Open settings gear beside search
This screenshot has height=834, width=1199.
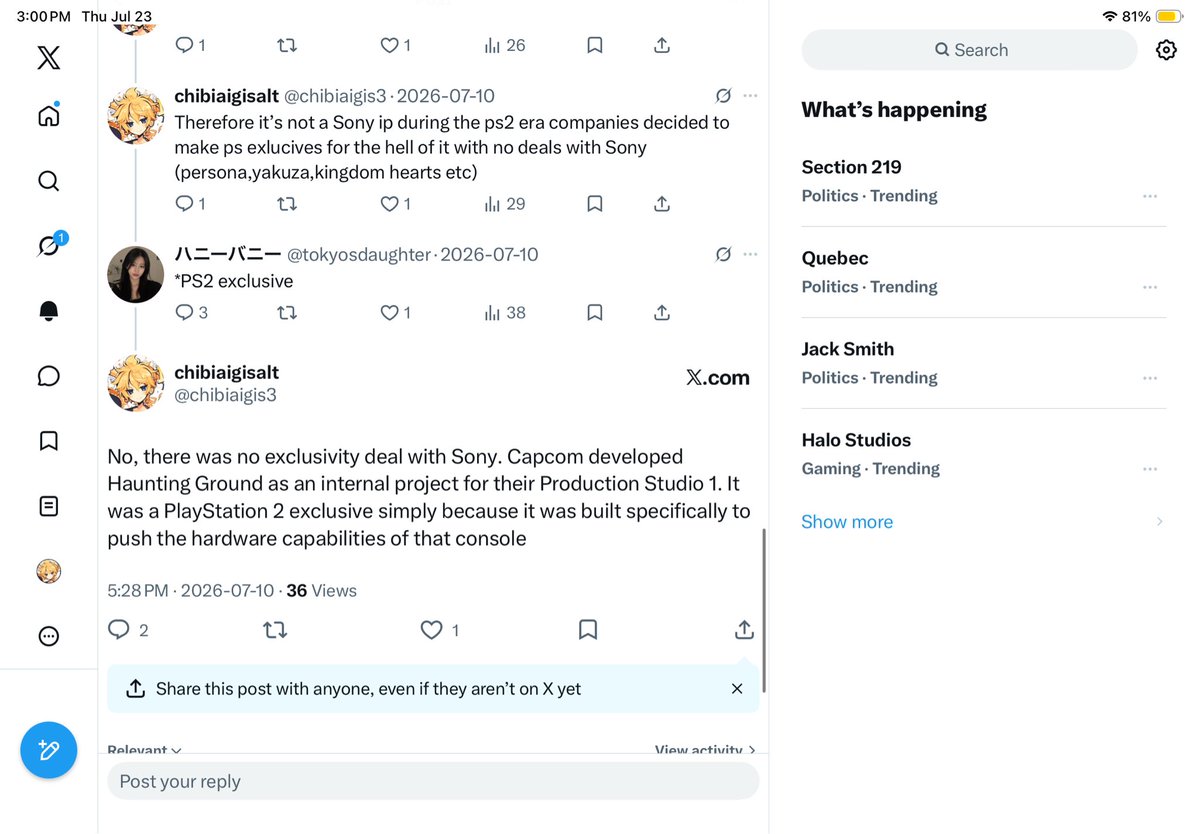pos(1166,50)
